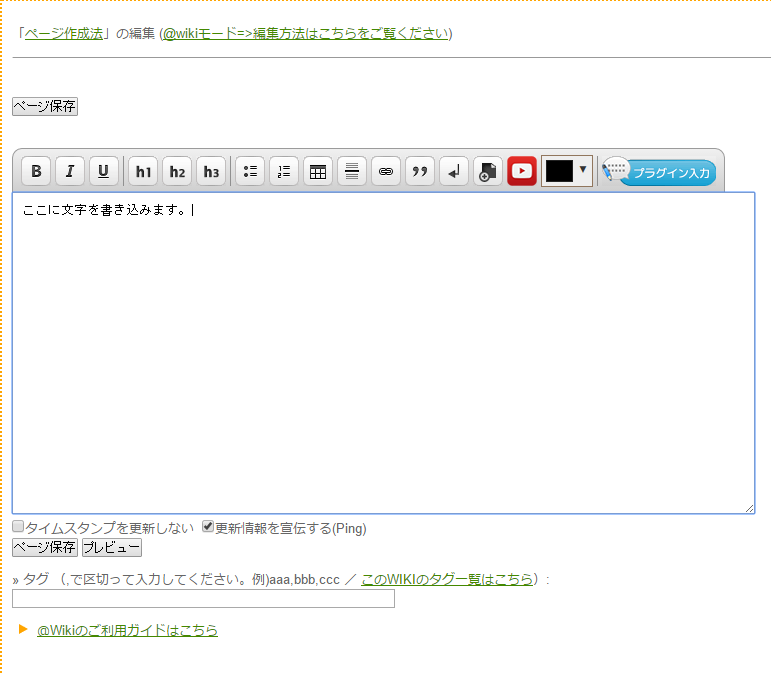
Task: Insert a hyperlink with the chain icon
Action: coord(386,171)
